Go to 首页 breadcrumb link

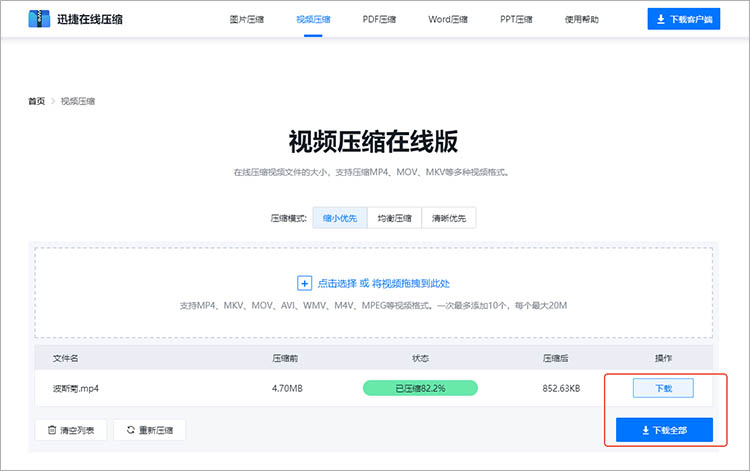(36, 101)
